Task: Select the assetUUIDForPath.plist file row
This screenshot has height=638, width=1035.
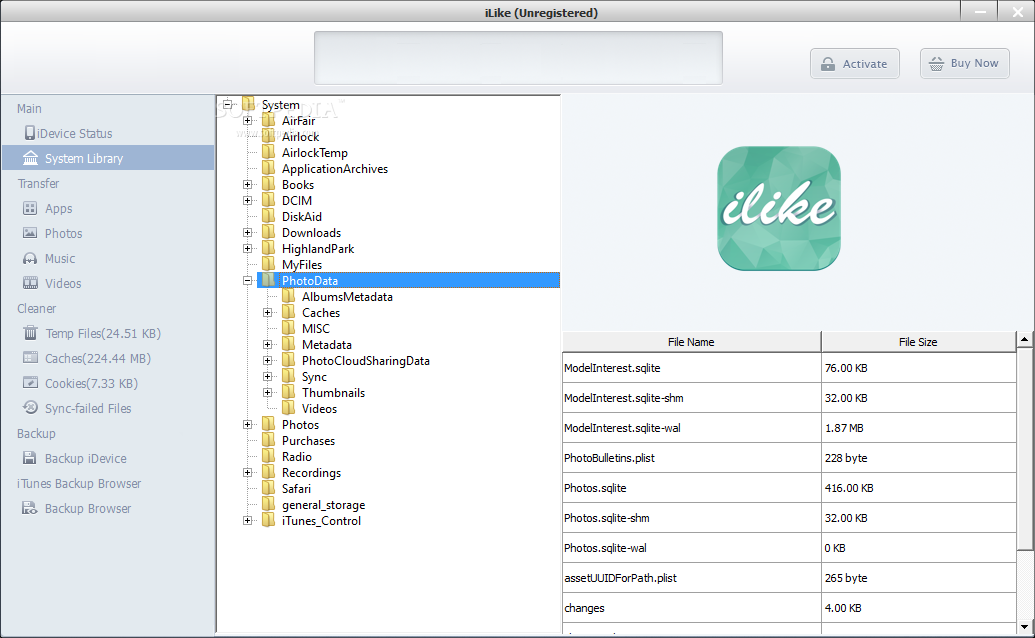Action: (789, 578)
